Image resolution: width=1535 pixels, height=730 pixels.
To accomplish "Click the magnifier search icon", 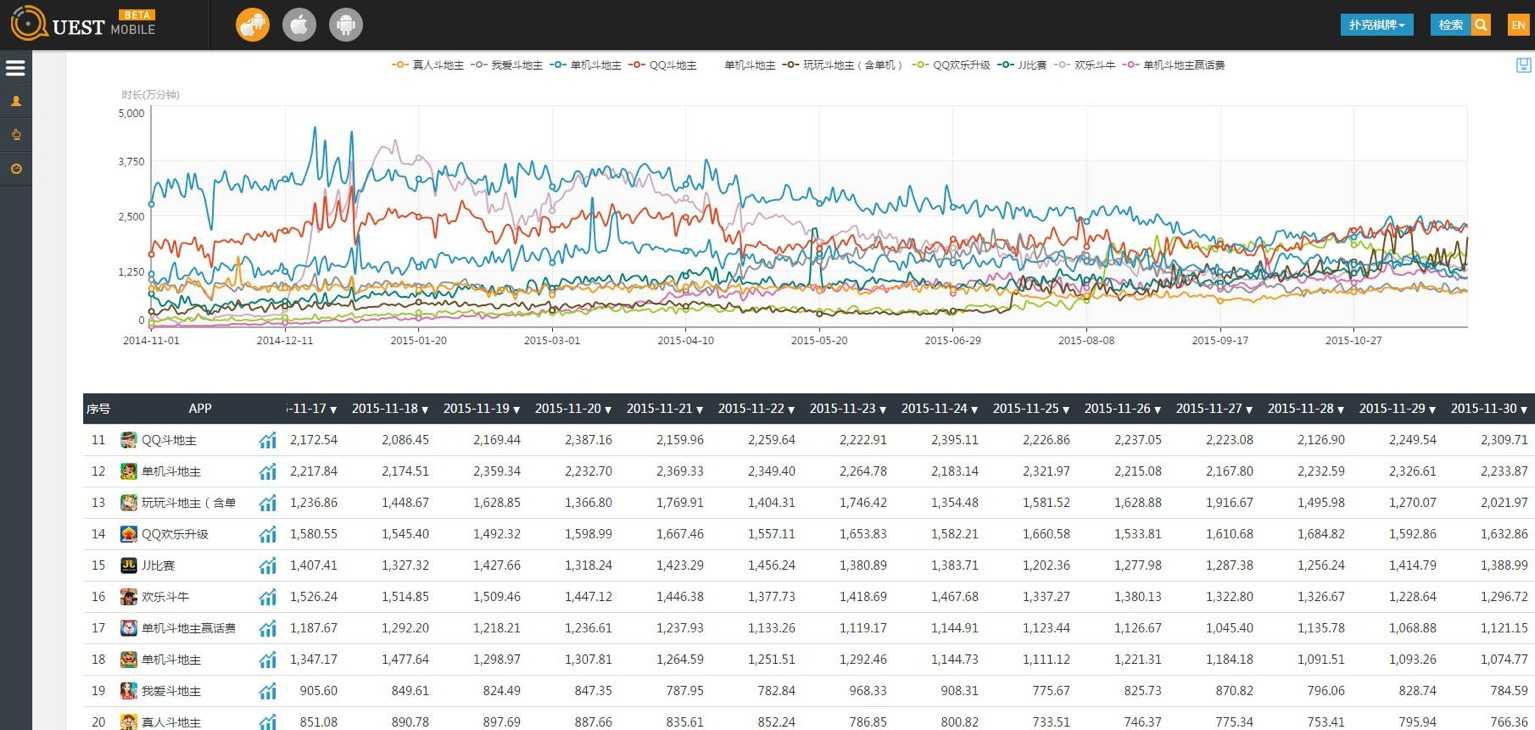I will pos(1480,25).
